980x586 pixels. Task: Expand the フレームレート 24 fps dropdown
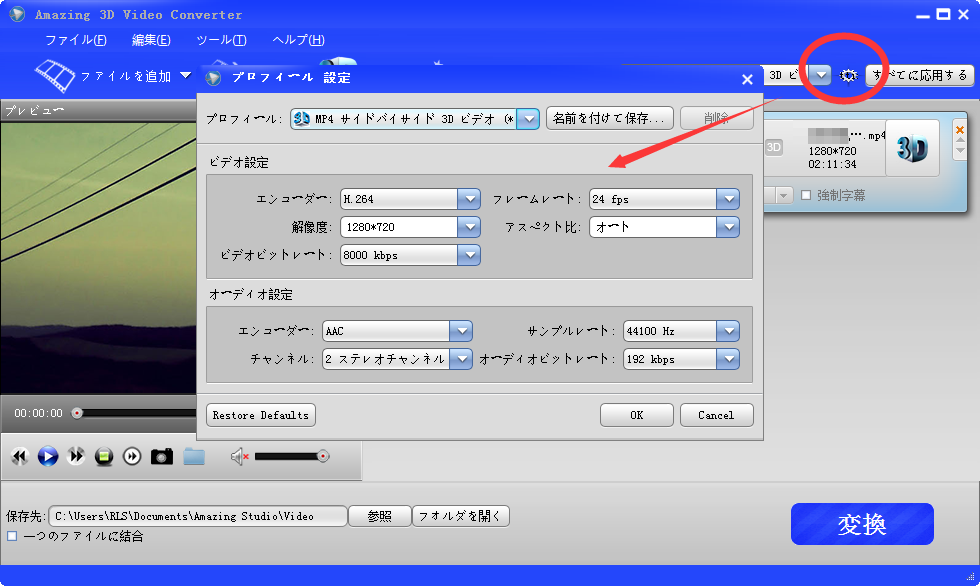pos(728,199)
